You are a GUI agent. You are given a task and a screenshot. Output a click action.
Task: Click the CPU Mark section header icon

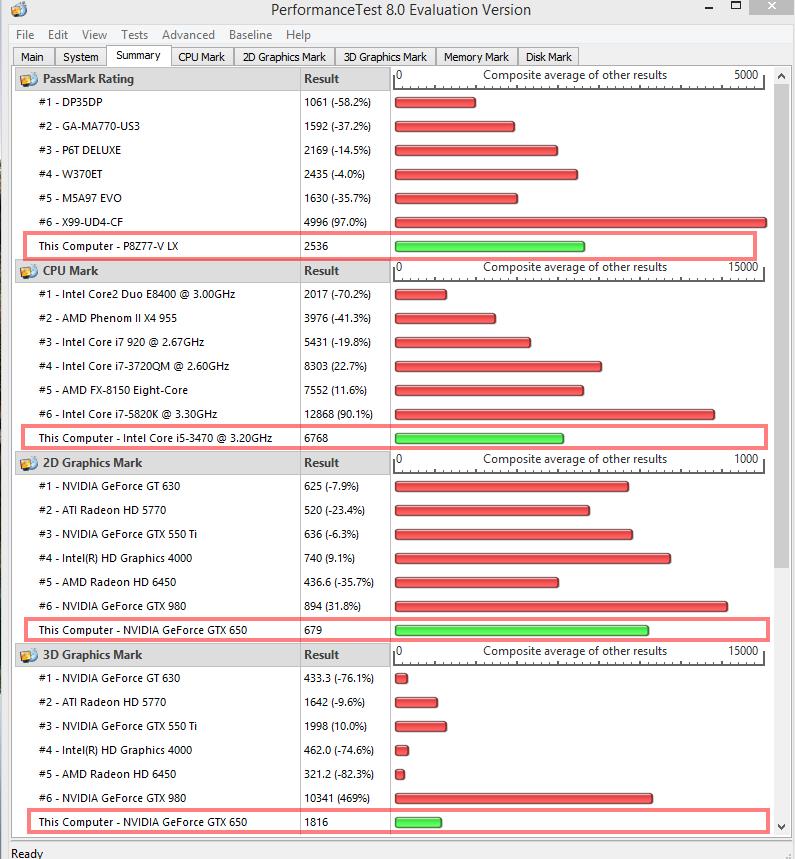coord(28,271)
